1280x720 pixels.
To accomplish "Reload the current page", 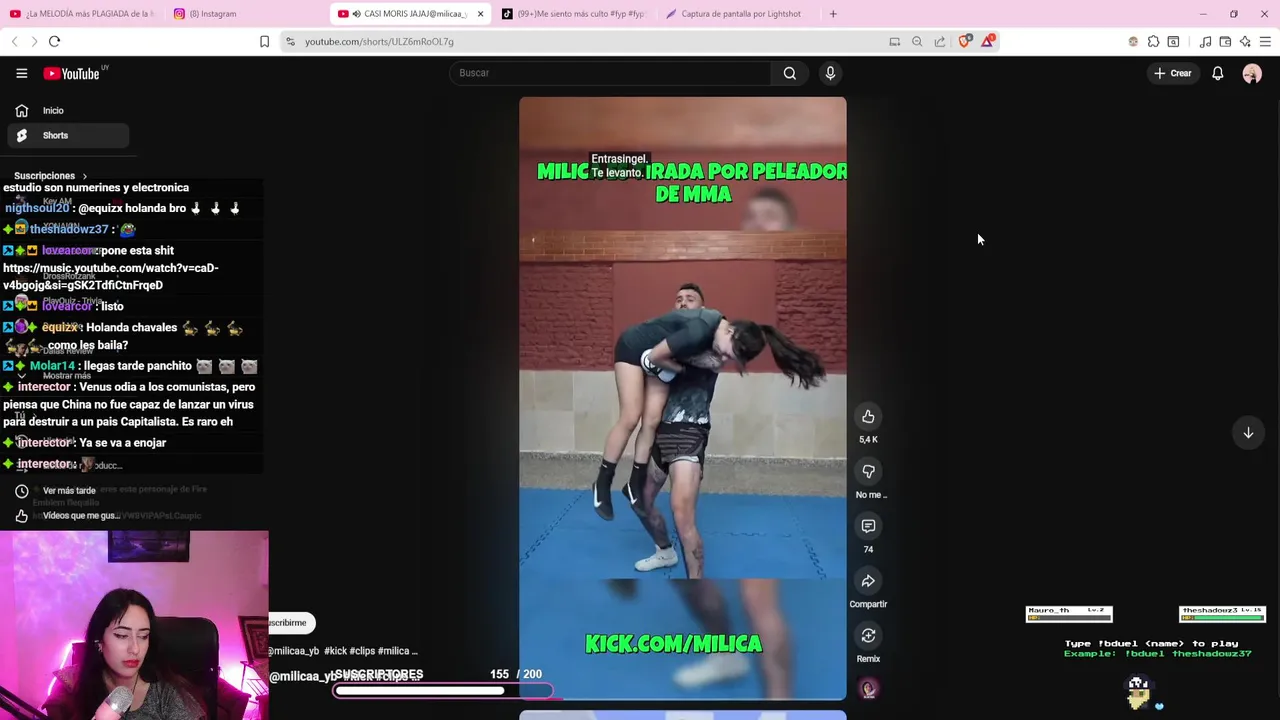I will point(55,41).
